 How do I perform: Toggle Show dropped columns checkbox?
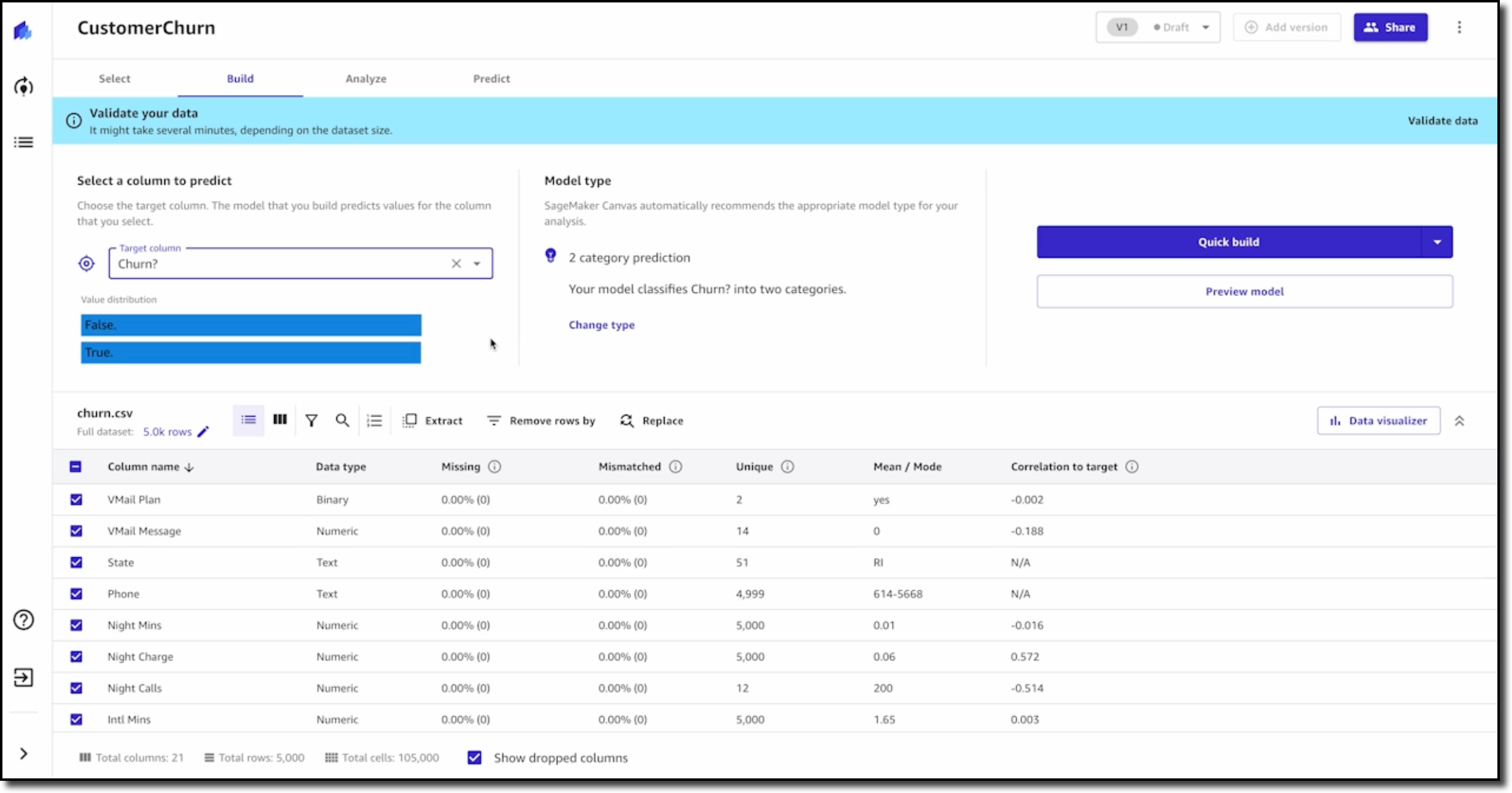[475, 758]
